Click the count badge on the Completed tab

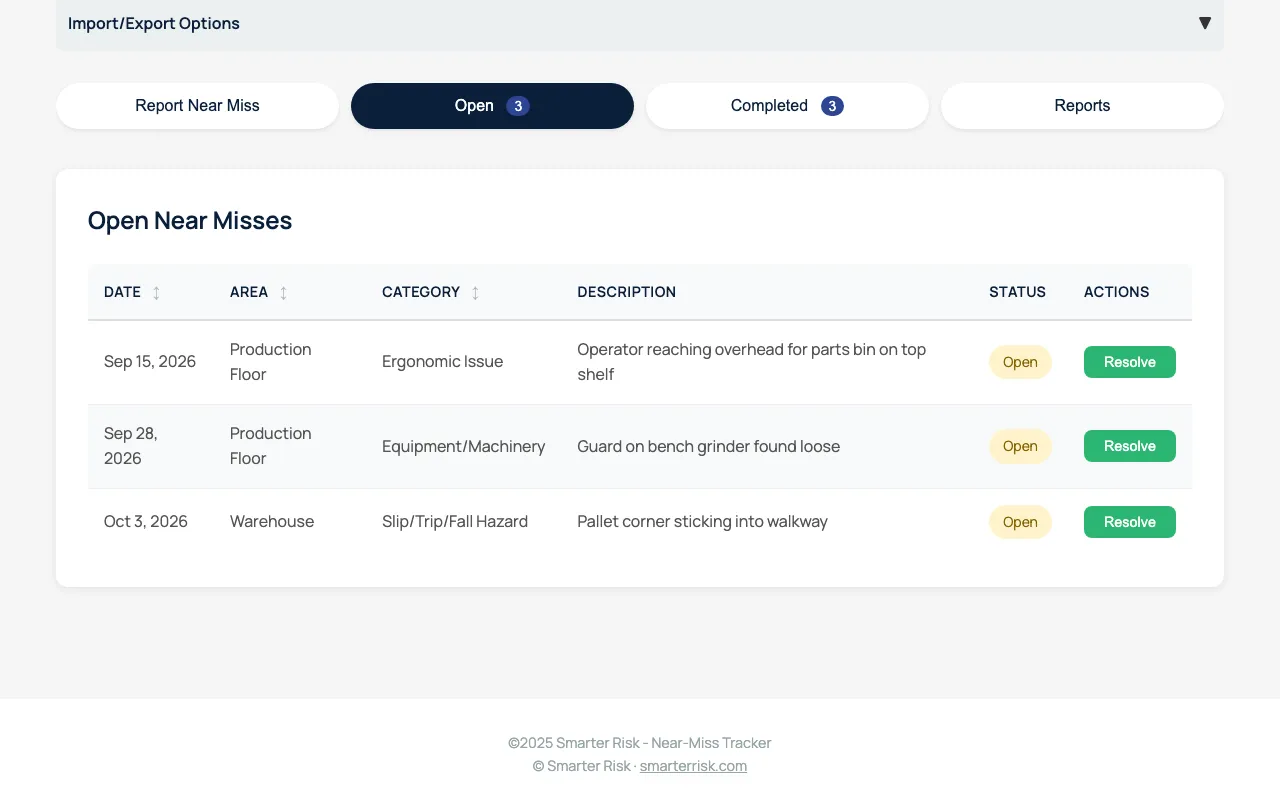(x=832, y=106)
